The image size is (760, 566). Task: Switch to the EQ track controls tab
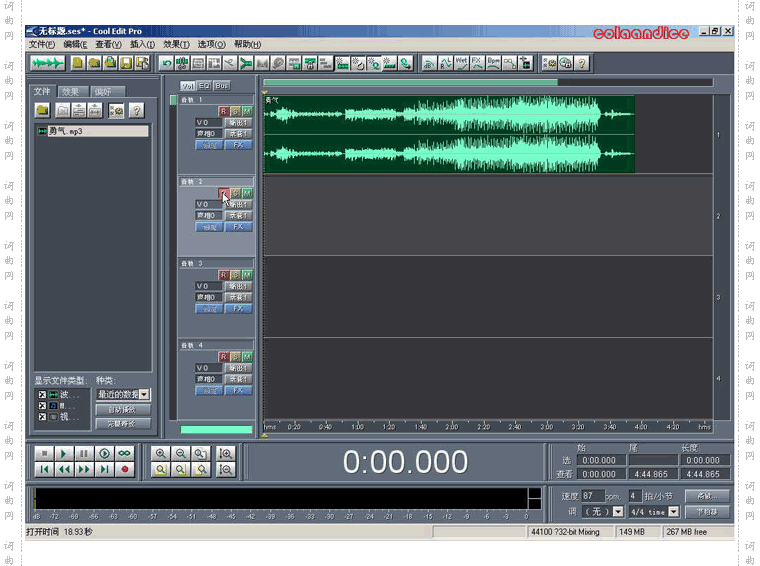(205, 86)
